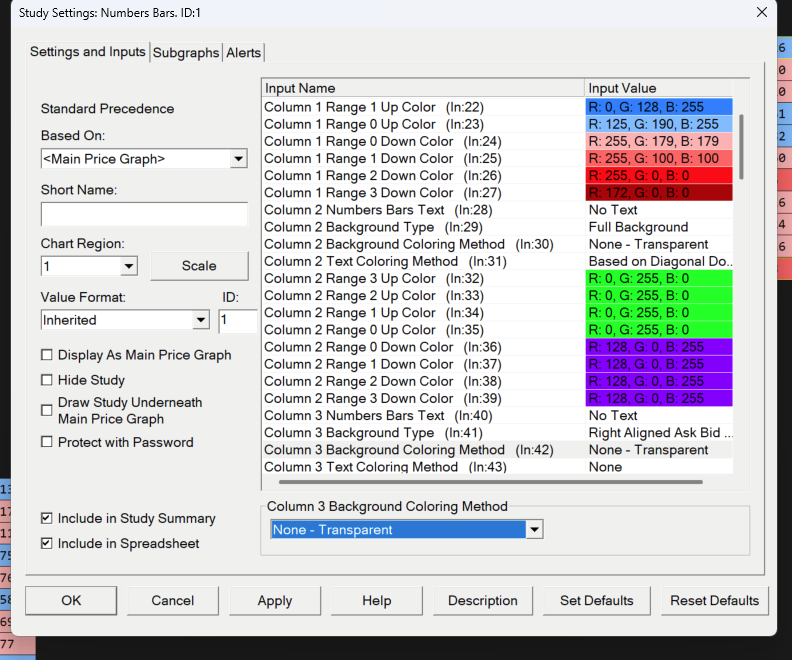This screenshot has height=660, width=792.
Task: Open Column 3 Background Coloring Method dropdown
Action: (535, 530)
